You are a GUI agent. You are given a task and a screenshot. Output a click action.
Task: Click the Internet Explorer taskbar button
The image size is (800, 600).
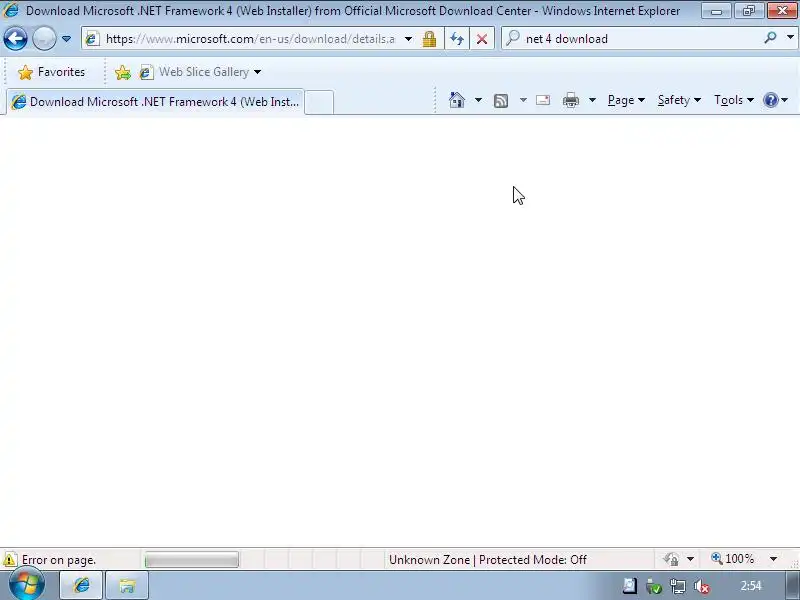(82, 585)
